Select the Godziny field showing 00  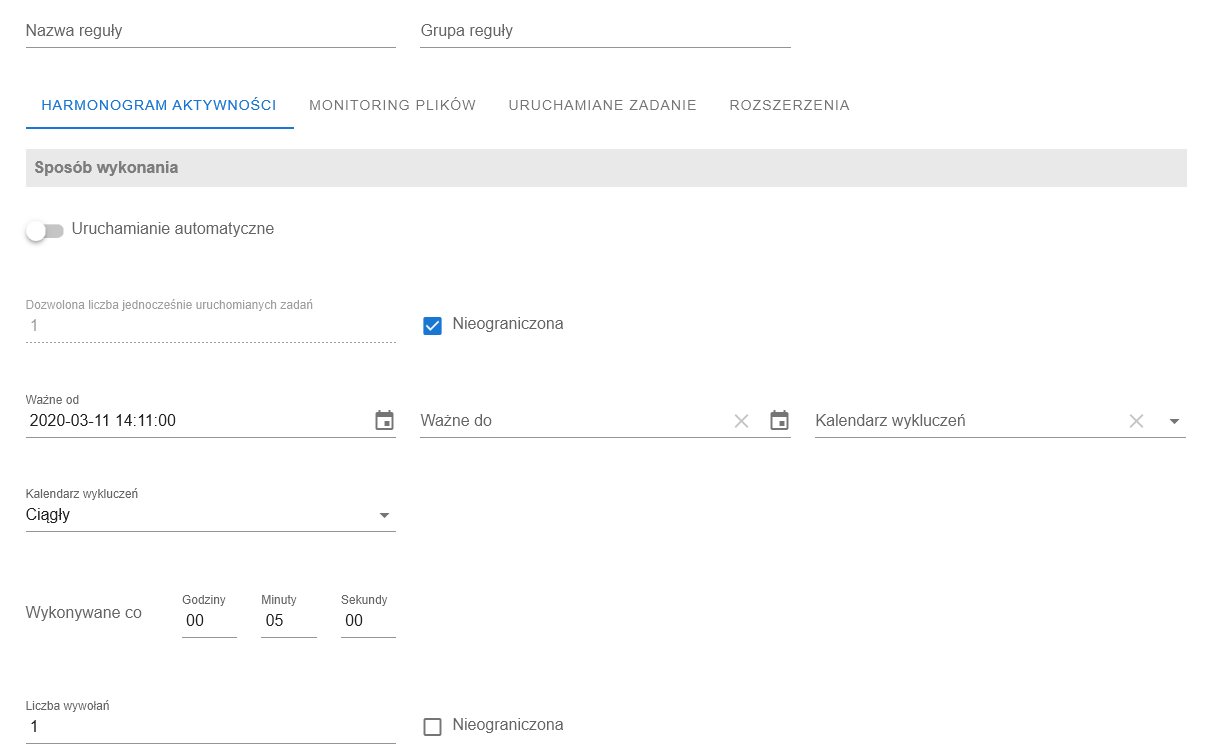pyautogui.click(x=209, y=621)
